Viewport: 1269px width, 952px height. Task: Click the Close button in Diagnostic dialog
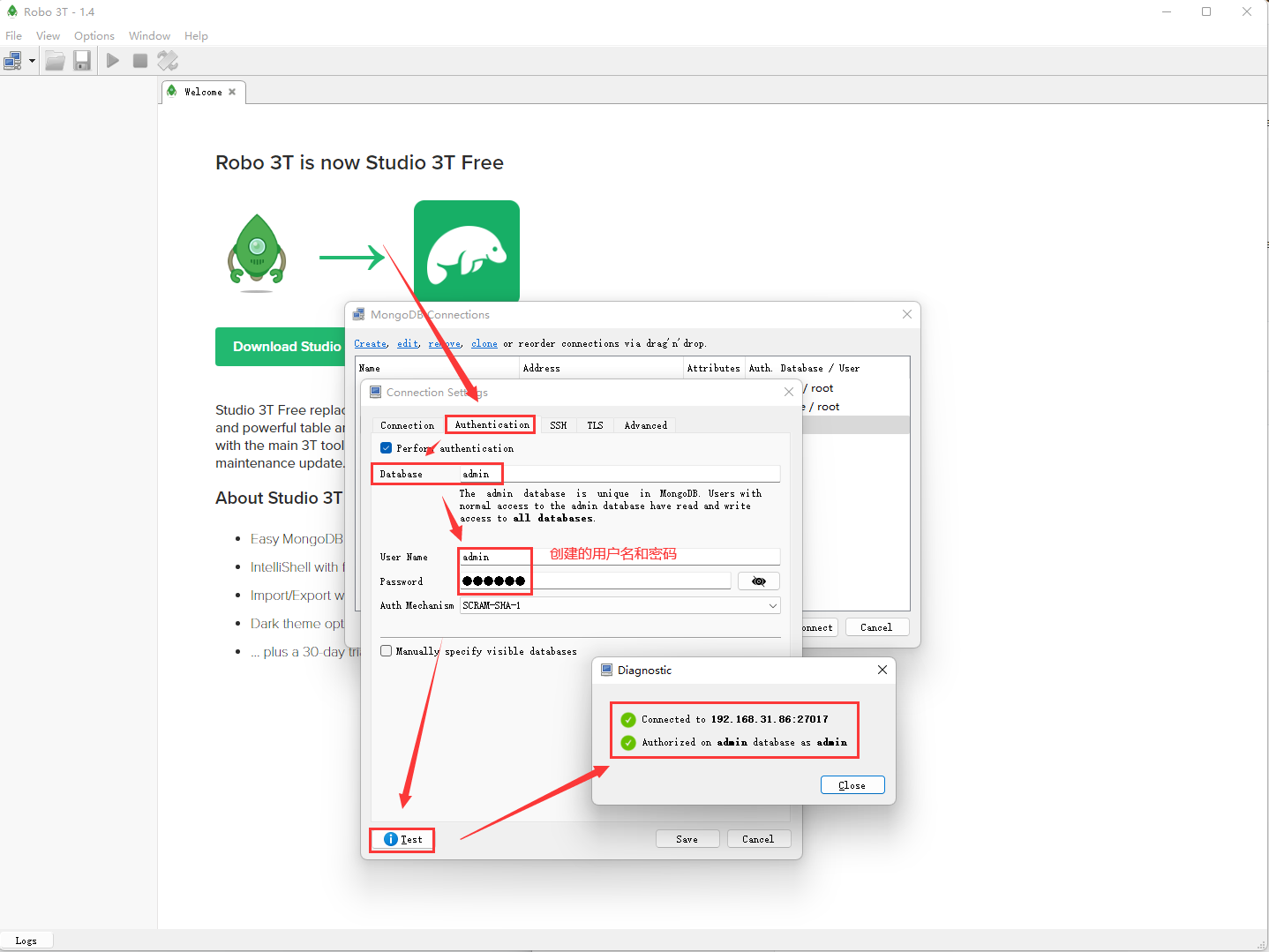tap(852, 785)
